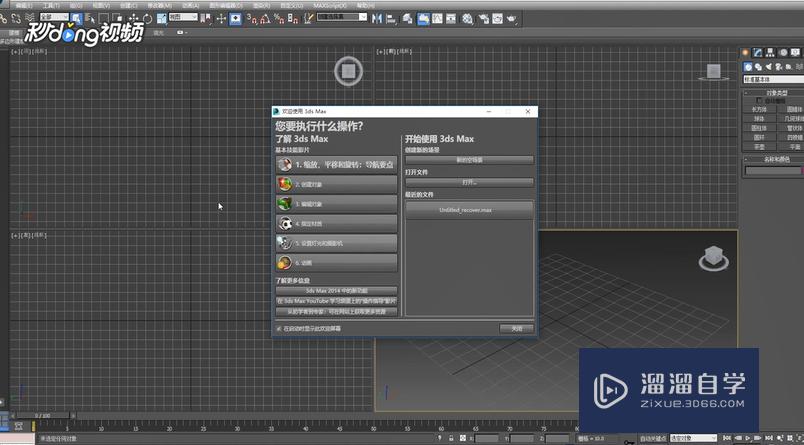This screenshot has width=804, height=445.
Task: Open the Untitled_recover.max recent file
Action: click(469, 210)
